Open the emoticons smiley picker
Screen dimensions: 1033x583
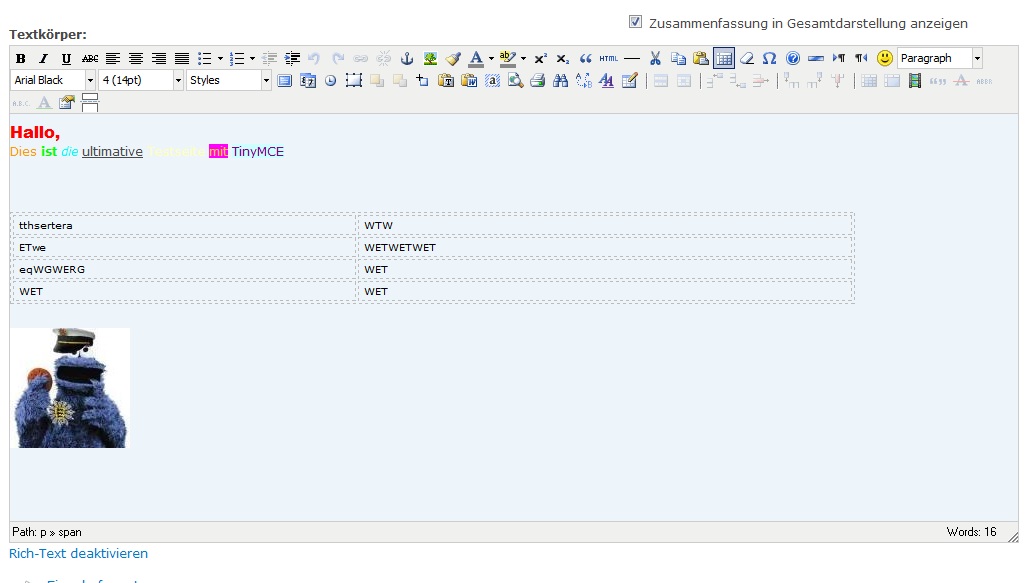885,59
